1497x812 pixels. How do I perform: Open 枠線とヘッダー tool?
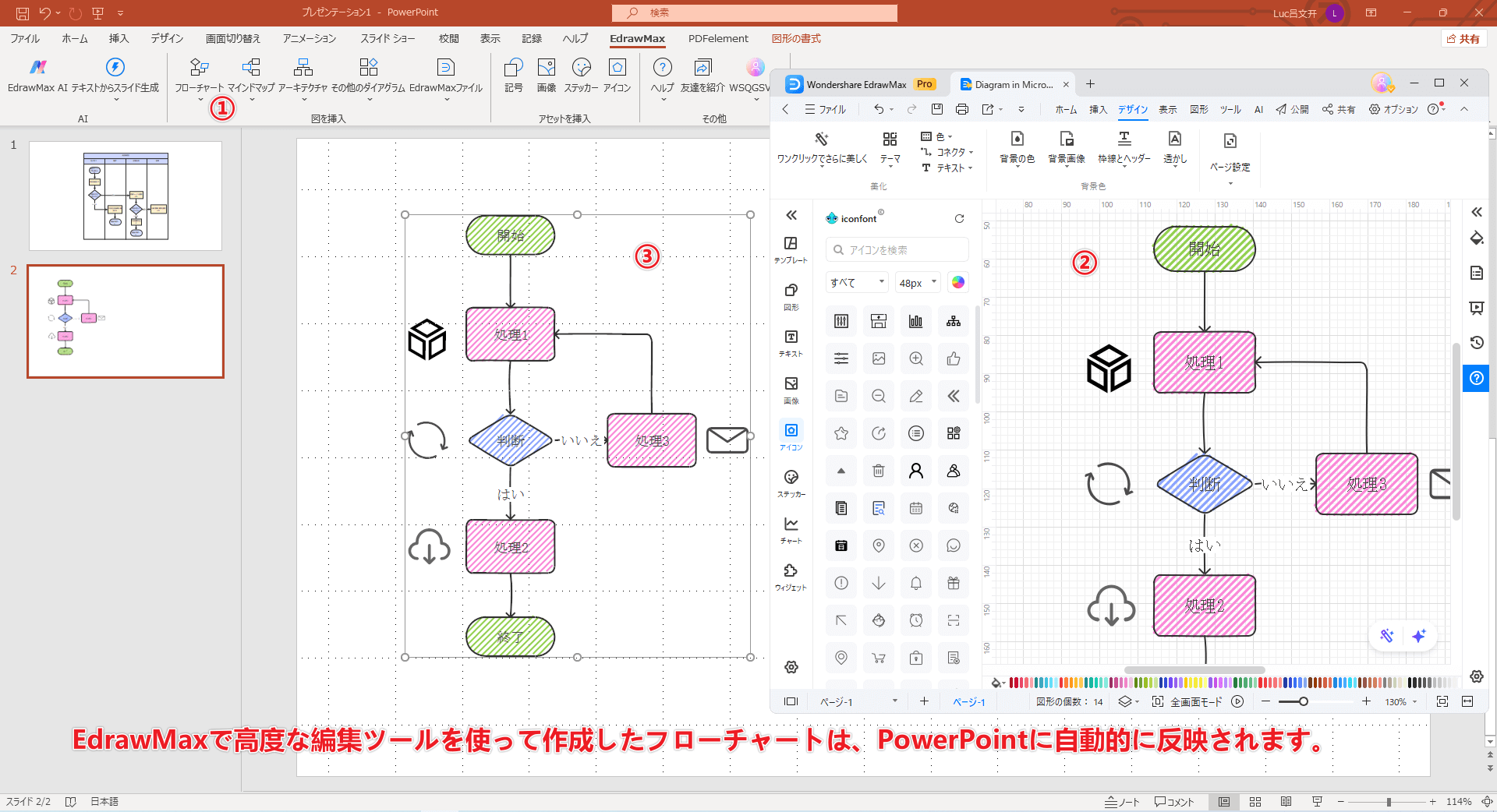tap(1124, 148)
